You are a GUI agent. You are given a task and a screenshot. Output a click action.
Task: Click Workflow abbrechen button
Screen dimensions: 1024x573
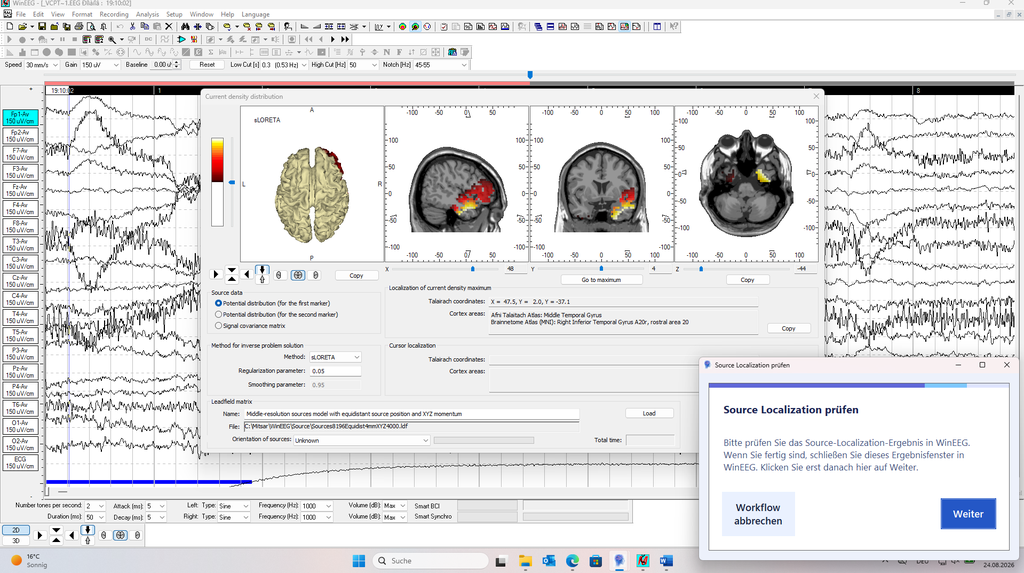[x=758, y=514]
